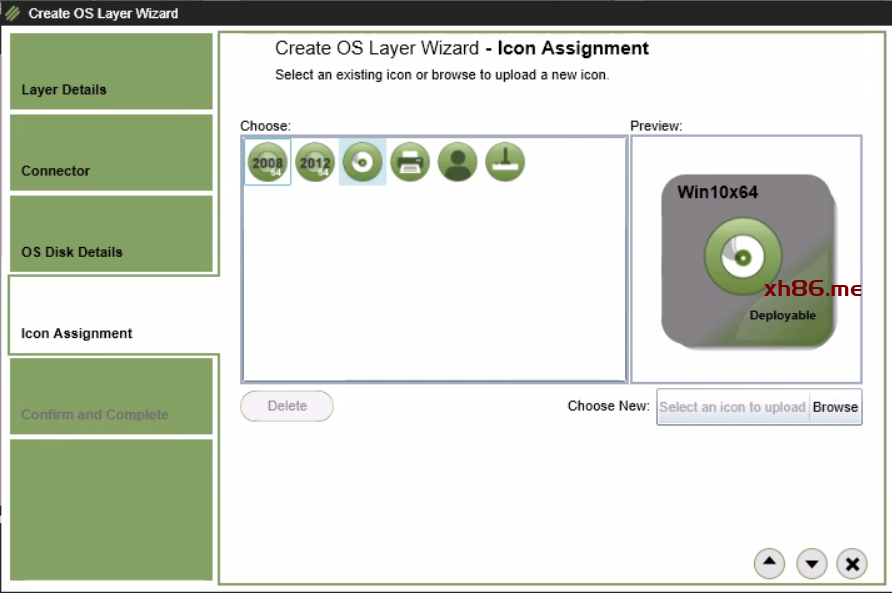Screen dimensions: 892x593
Task: Open the Layer Details tab
Action: pyautogui.click(x=111, y=72)
